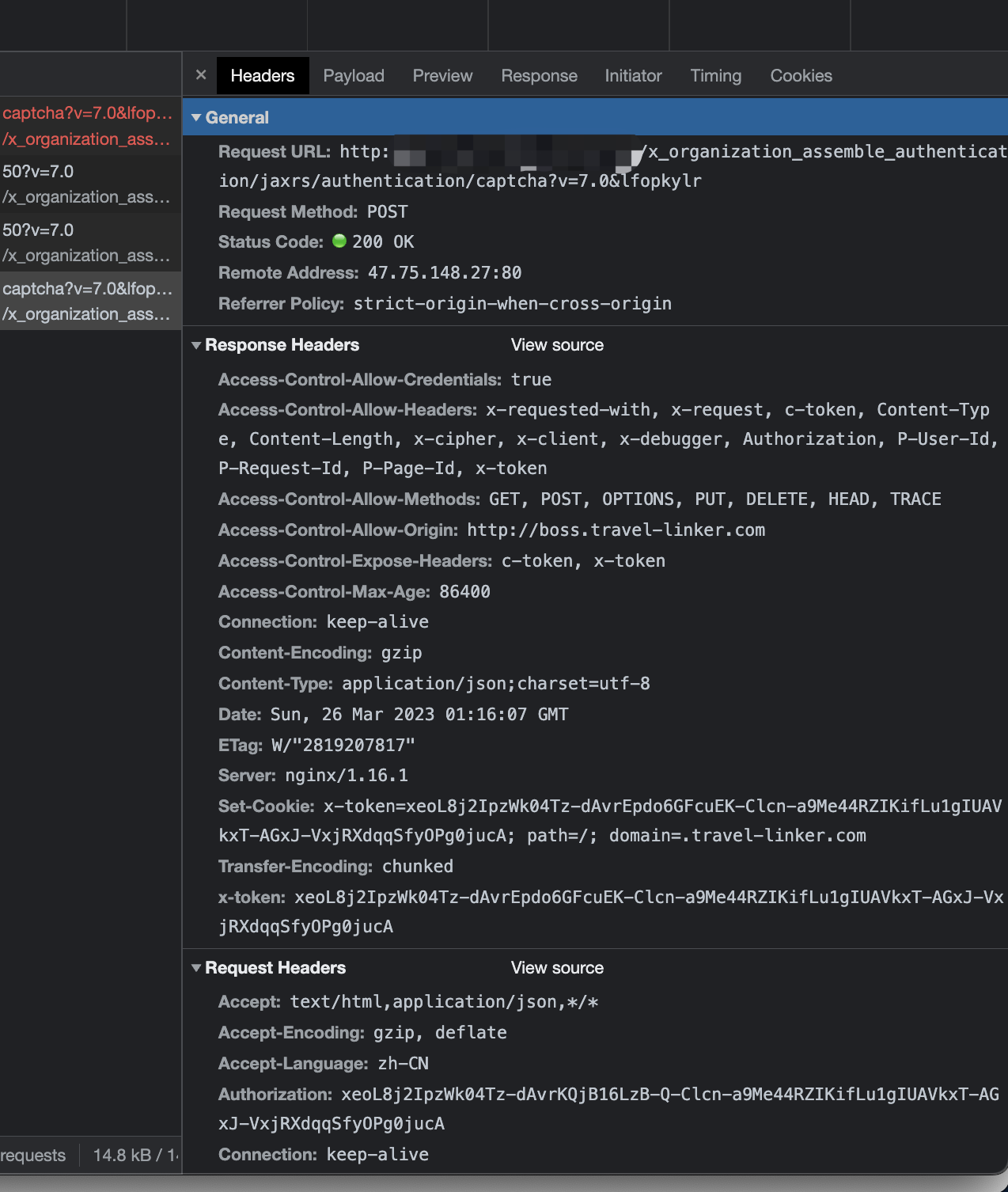Collapse the General section

point(197,118)
